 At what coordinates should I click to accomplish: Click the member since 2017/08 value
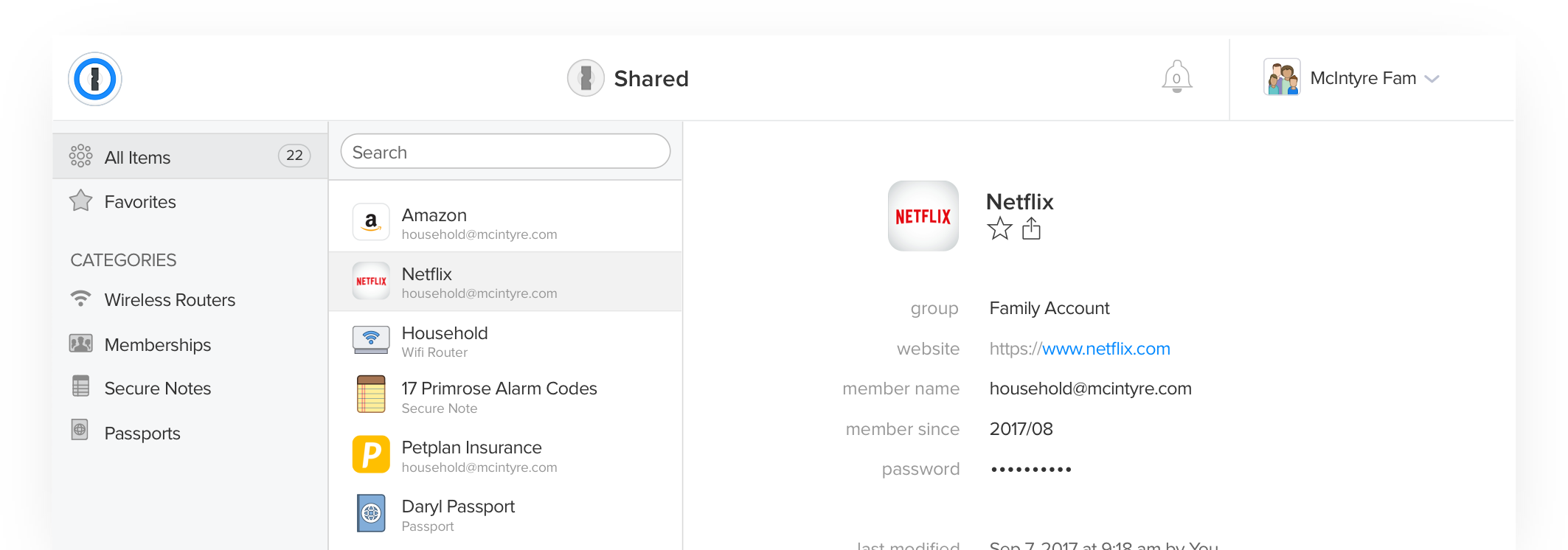(x=1021, y=429)
